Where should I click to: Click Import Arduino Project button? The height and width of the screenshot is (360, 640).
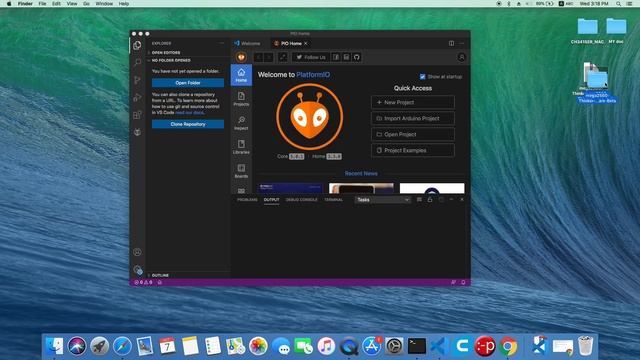pos(413,118)
